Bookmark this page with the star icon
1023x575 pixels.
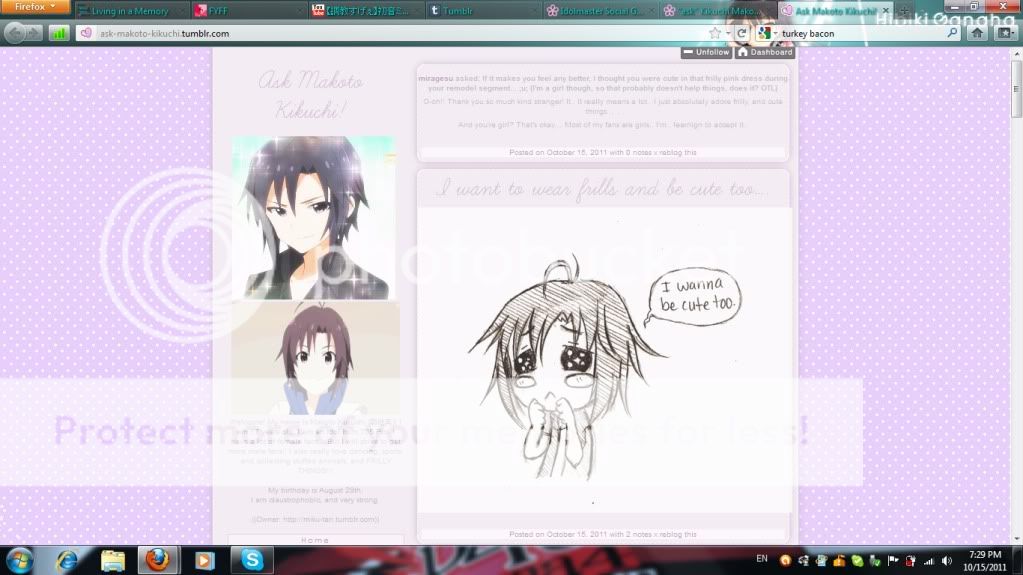pyautogui.click(x=715, y=33)
